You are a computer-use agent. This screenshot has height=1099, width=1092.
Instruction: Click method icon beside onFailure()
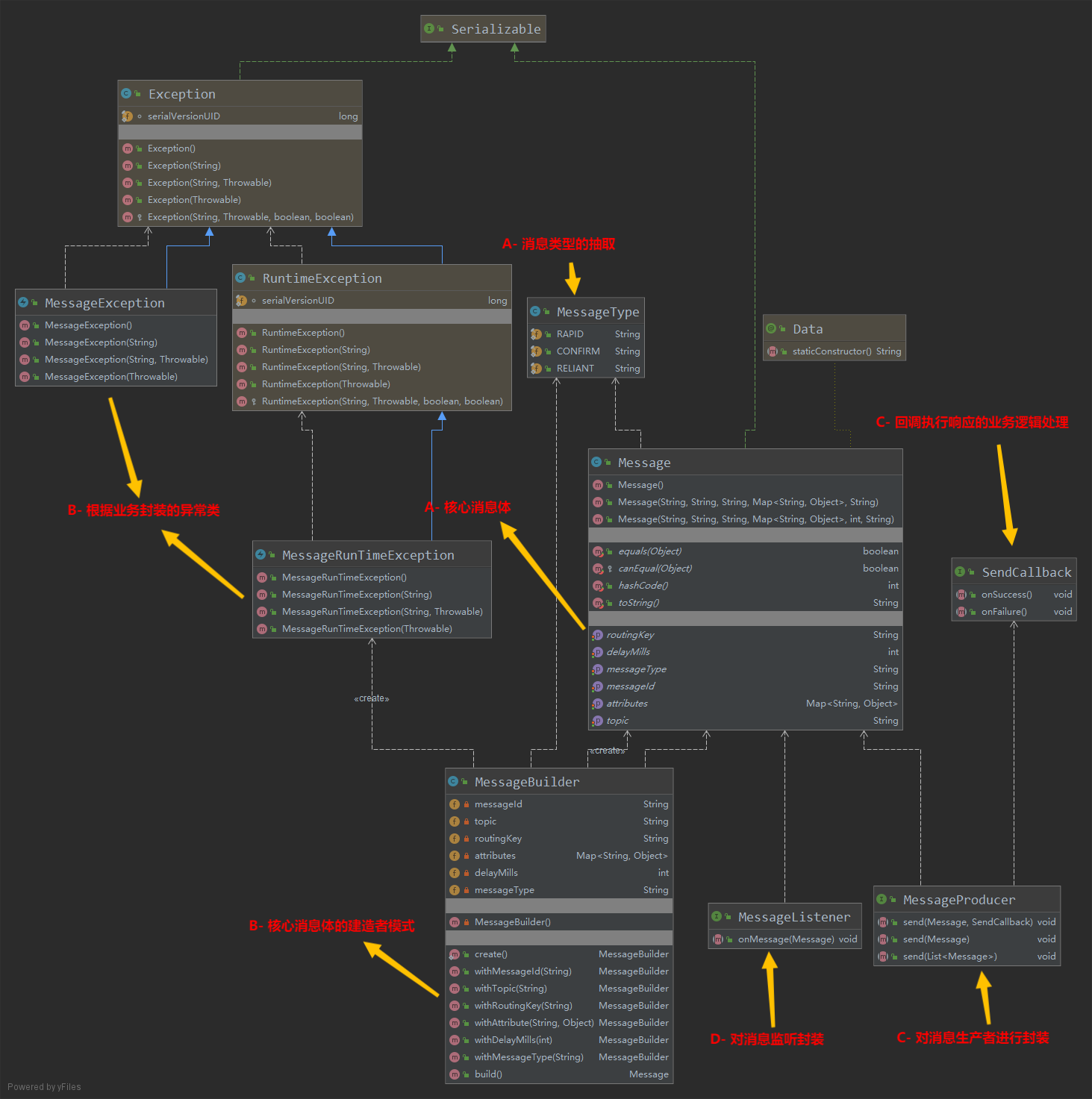click(x=961, y=611)
